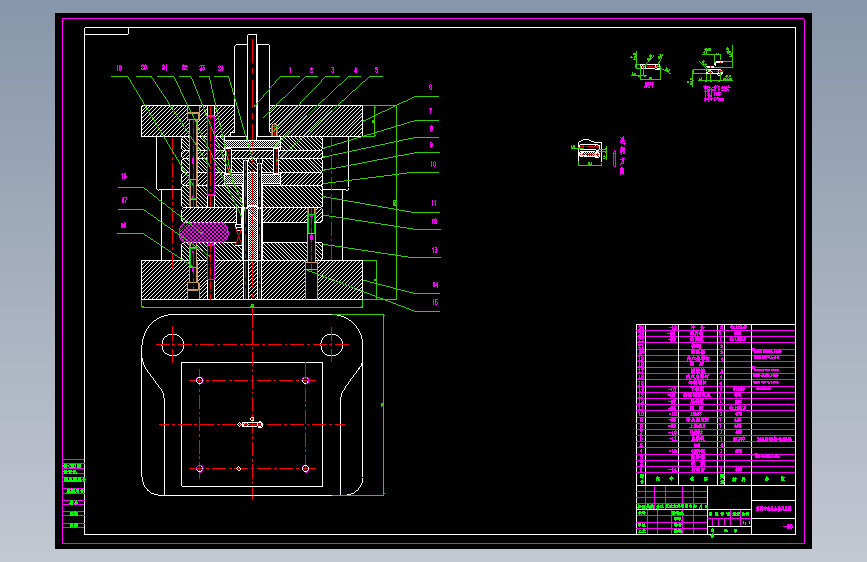This screenshot has height=562, width=867.
Task: Click bottom-left small red bolt circle
Action: [x=200, y=469]
